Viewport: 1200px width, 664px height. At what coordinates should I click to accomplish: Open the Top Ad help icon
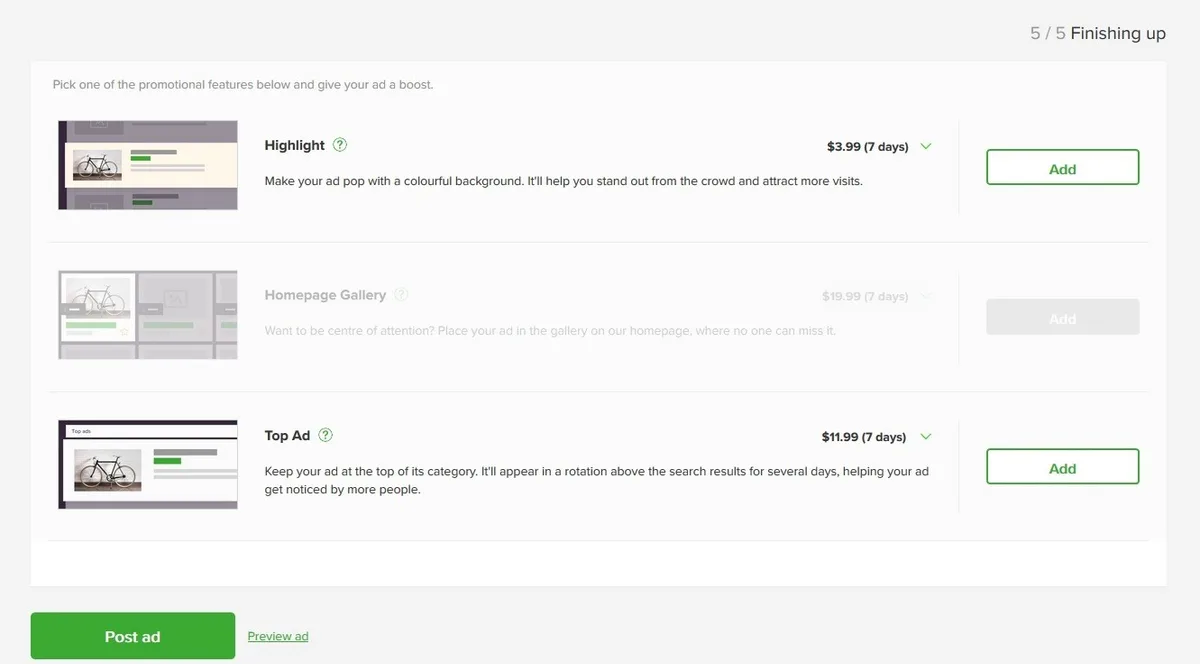323,435
